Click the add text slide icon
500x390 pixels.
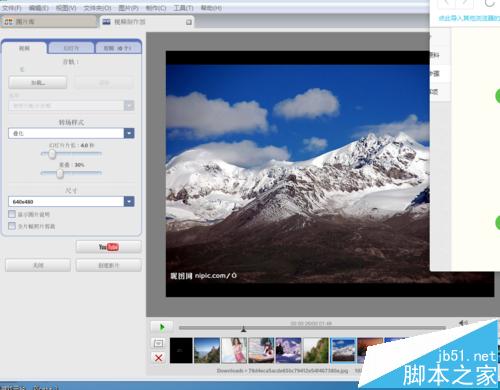click(158, 343)
